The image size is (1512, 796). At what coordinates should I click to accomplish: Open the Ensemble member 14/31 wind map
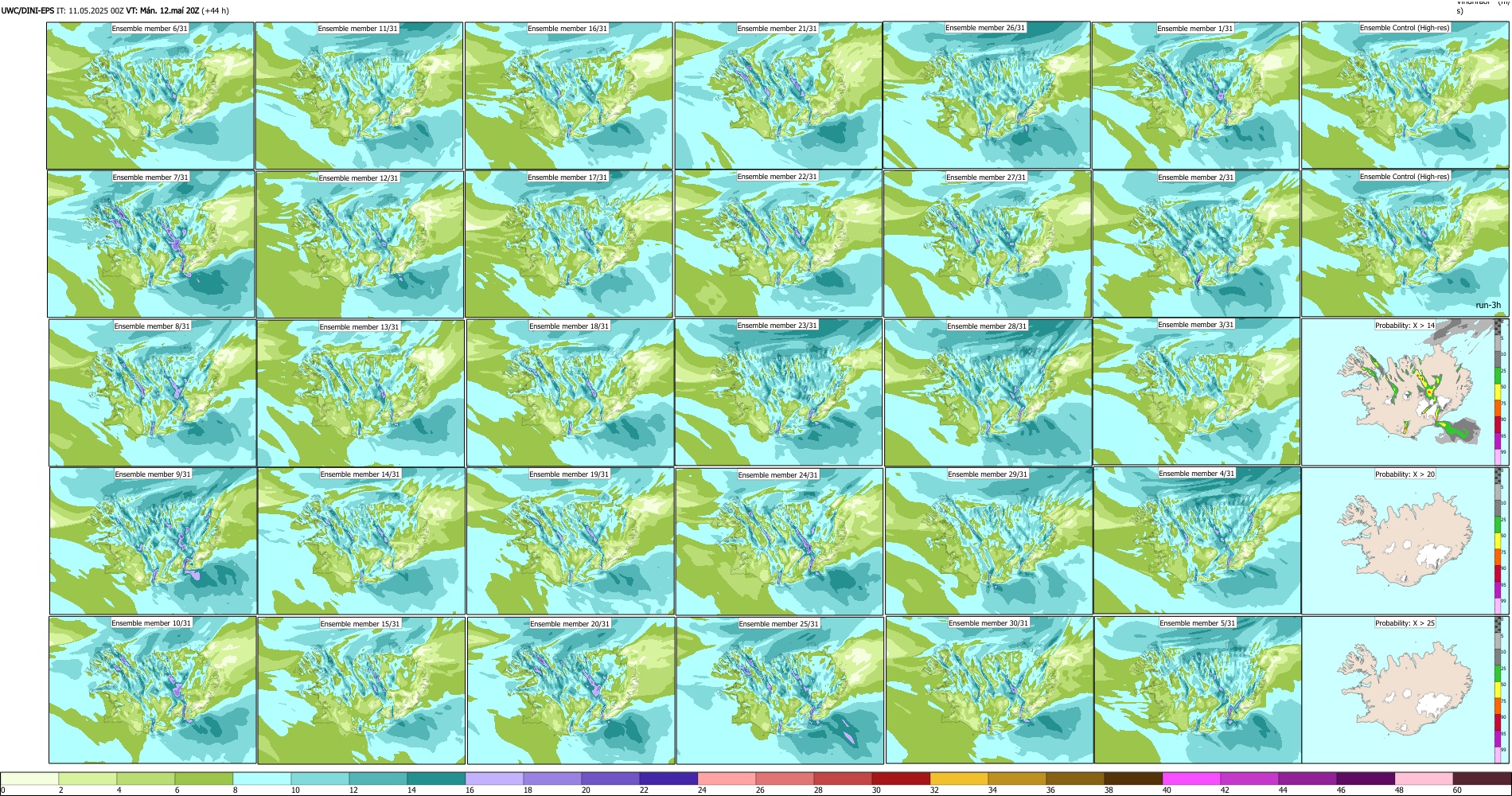point(362,540)
